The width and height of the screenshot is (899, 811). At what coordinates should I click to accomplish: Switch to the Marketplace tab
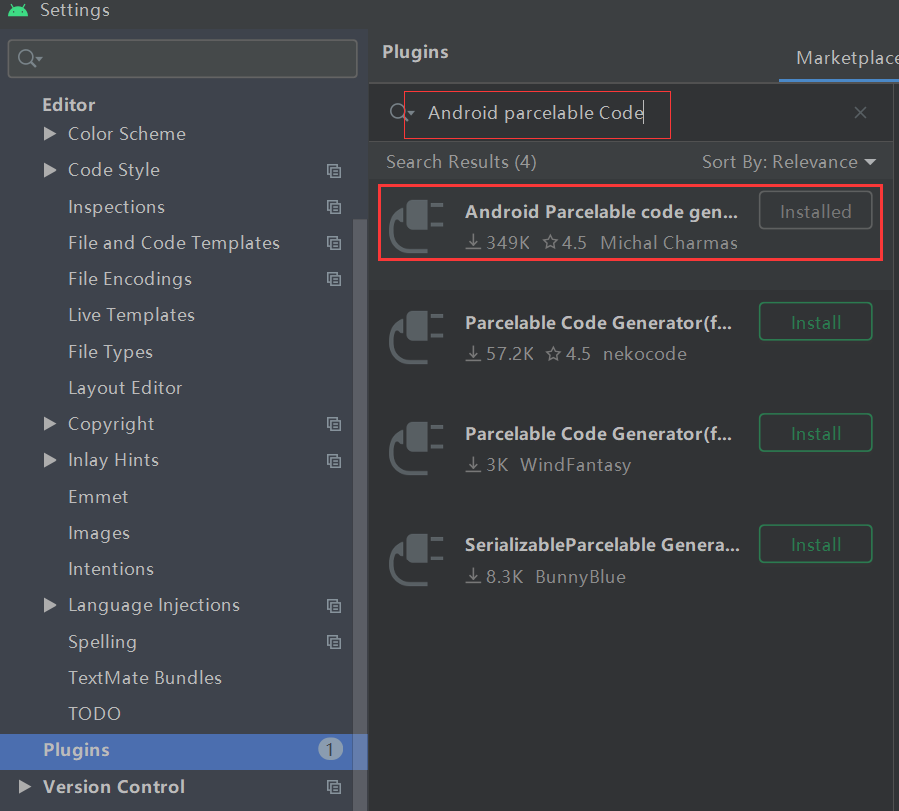847,58
